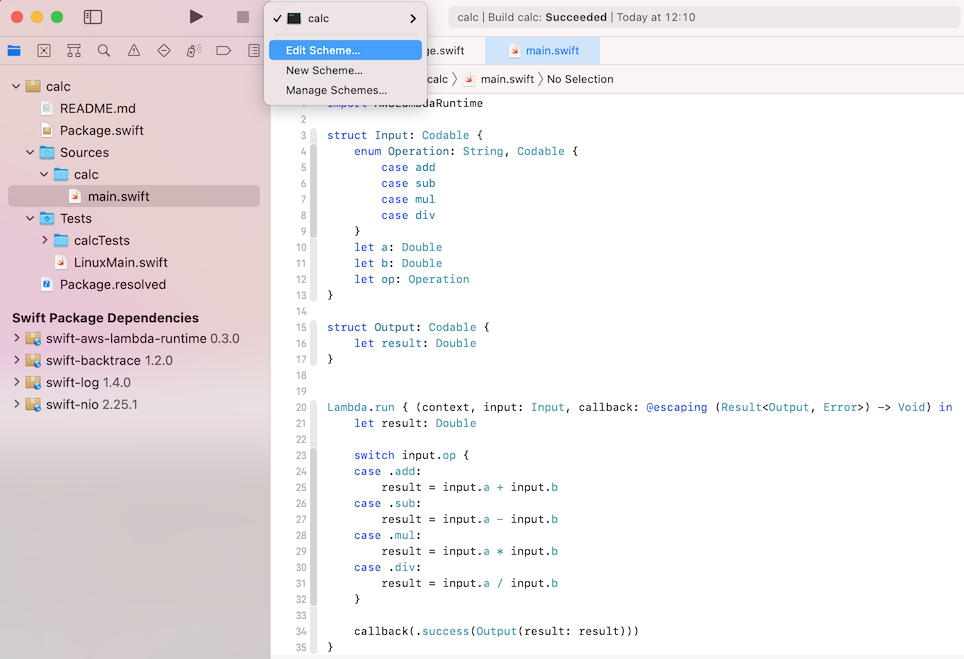Click the struct Input declaration line
The image size is (964, 659).
coord(405,135)
